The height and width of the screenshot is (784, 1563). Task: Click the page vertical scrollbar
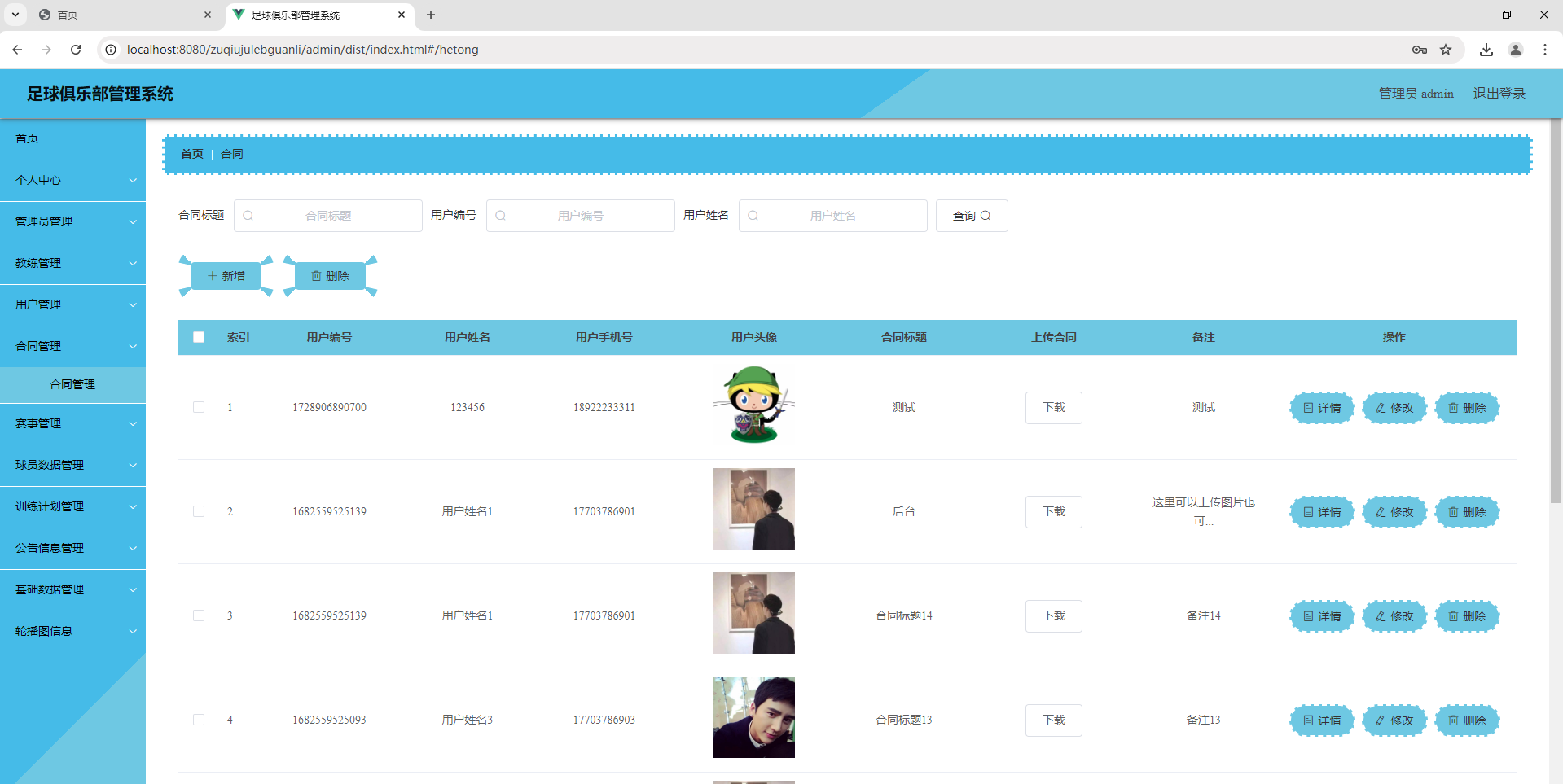click(1556, 311)
